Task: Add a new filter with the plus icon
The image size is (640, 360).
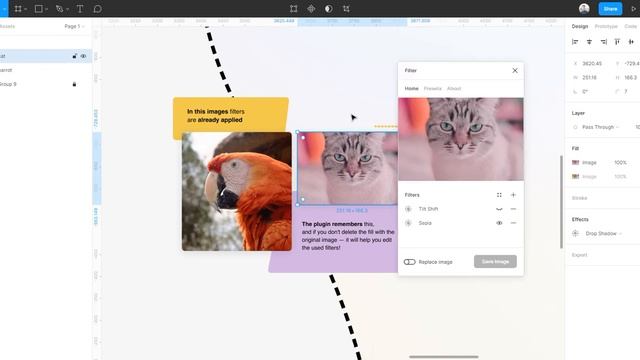Action: [x=513, y=195]
